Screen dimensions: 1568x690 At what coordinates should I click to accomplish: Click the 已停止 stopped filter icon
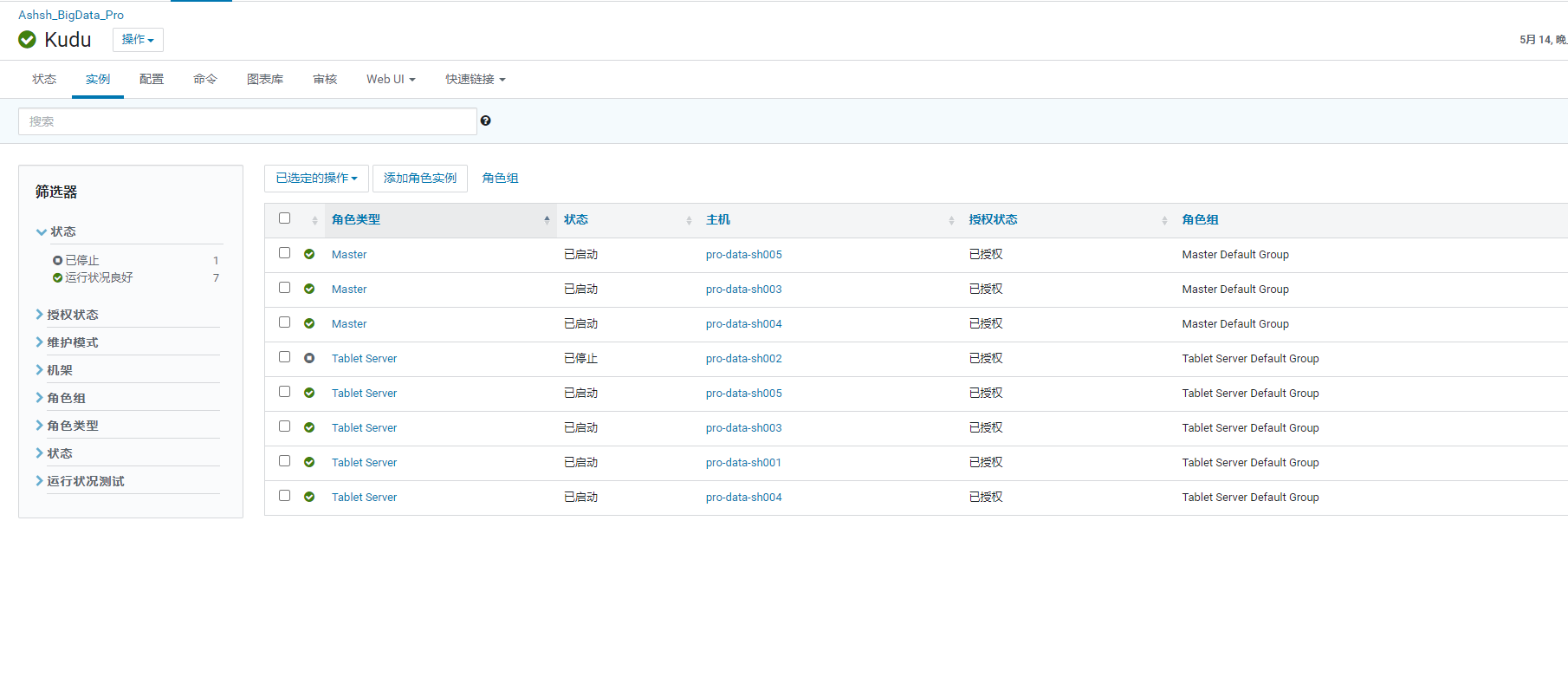[58, 260]
